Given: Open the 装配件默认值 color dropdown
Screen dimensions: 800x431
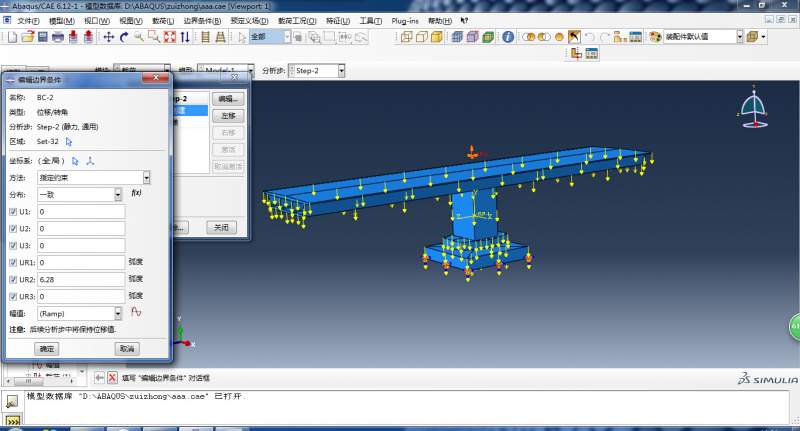Looking at the screenshot, I should [x=740, y=37].
